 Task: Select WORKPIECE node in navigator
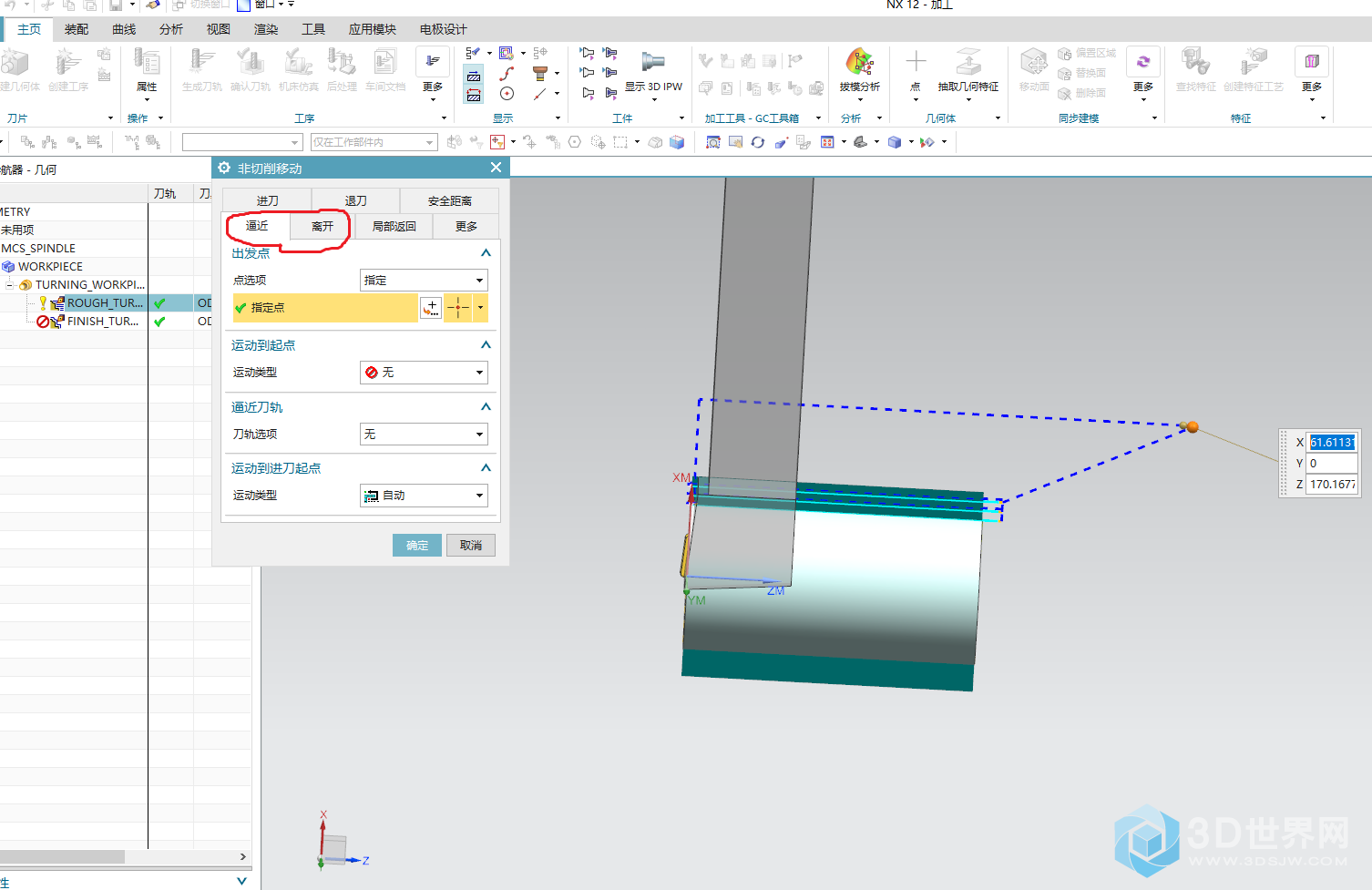click(x=50, y=267)
